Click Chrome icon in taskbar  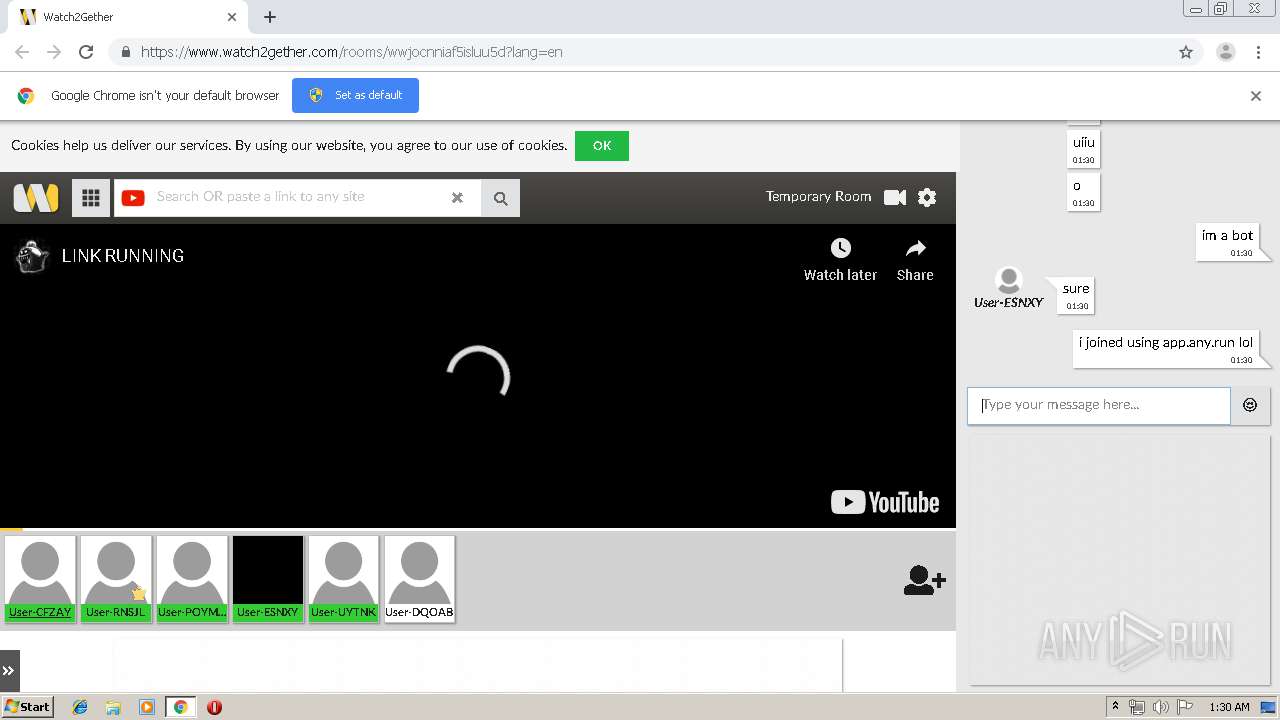click(x=180, y=707)
